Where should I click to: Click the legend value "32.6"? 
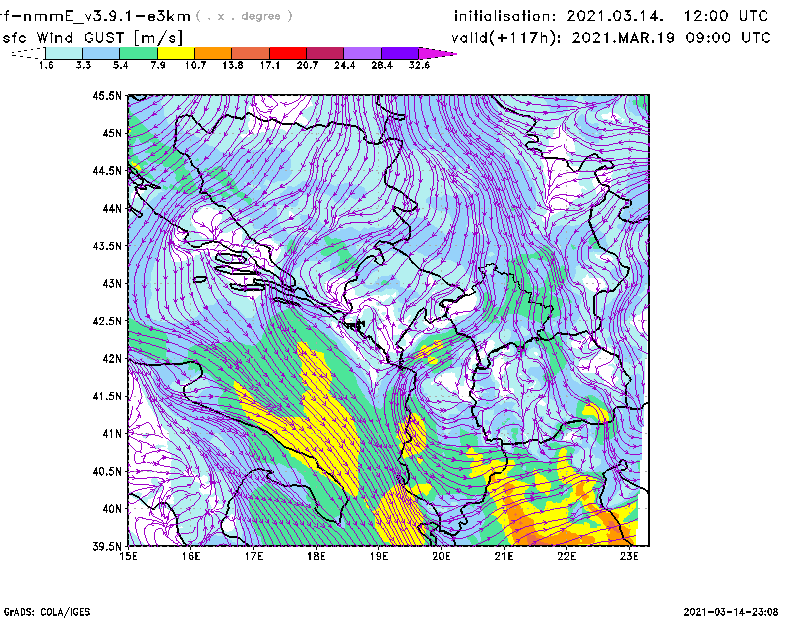pos(419,65)
